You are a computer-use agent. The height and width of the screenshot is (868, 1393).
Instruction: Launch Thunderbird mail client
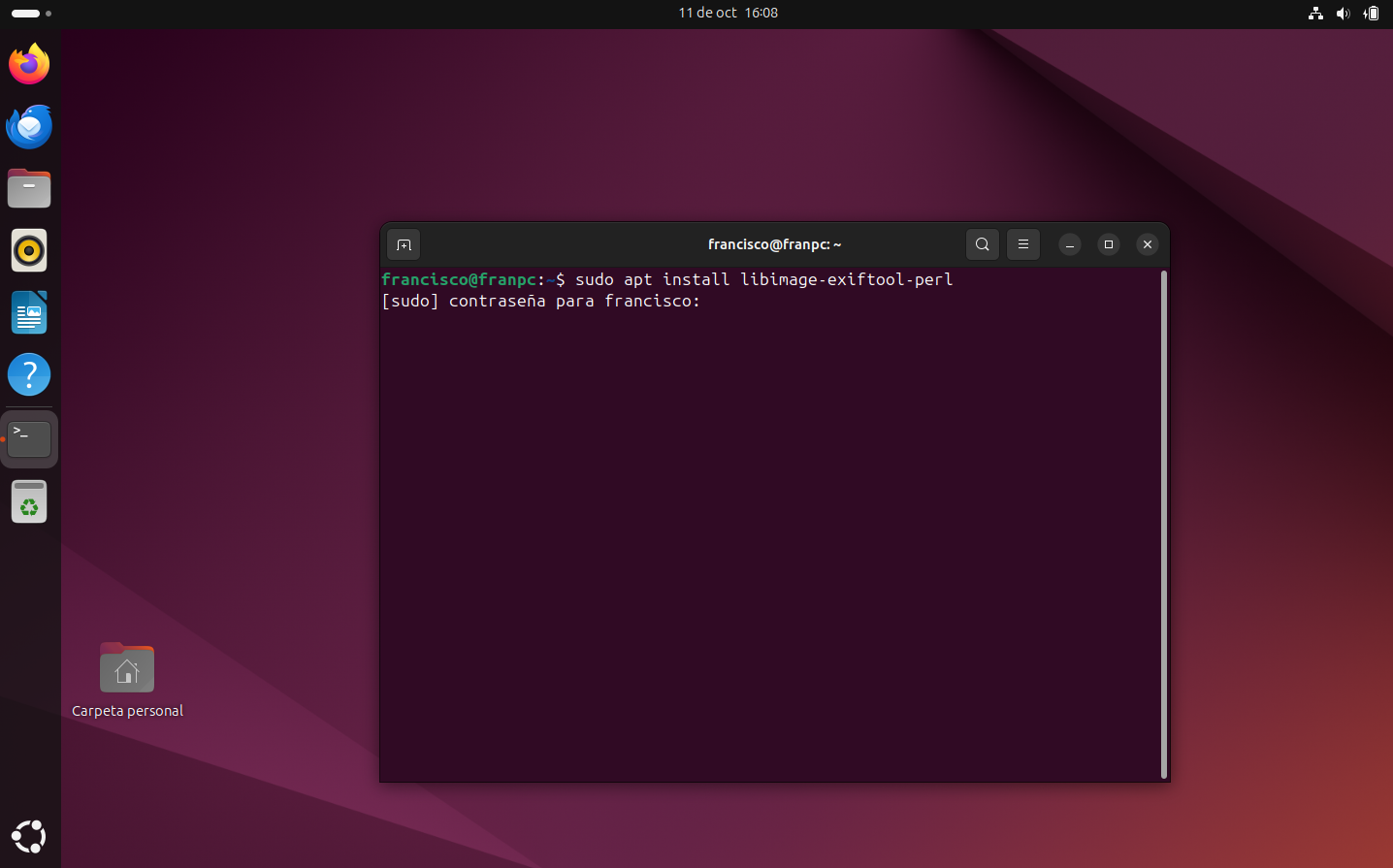(x=28, y=126)
